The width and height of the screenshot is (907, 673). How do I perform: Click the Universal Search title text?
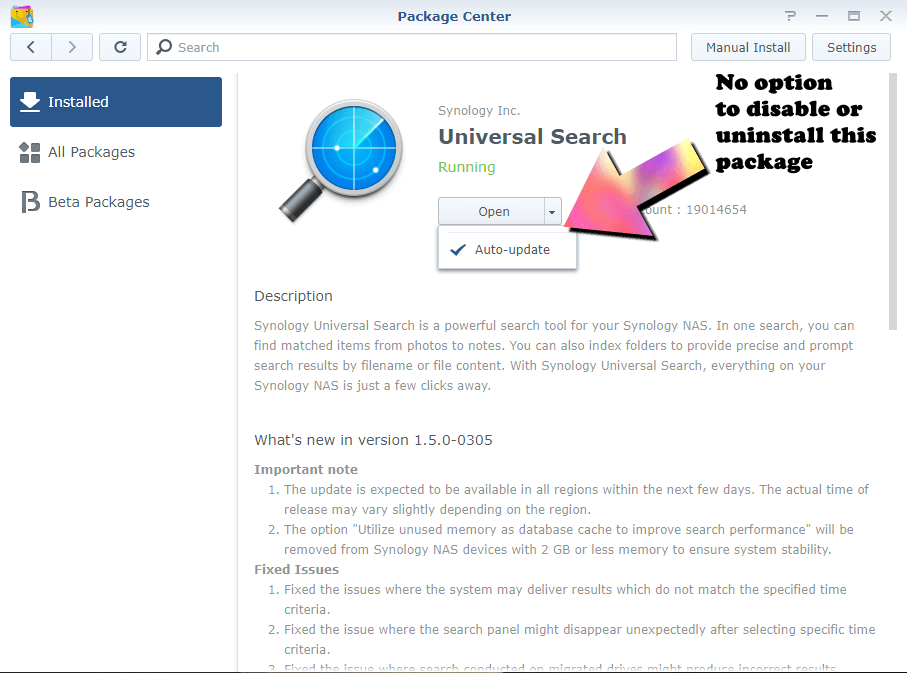coord(532,137)
